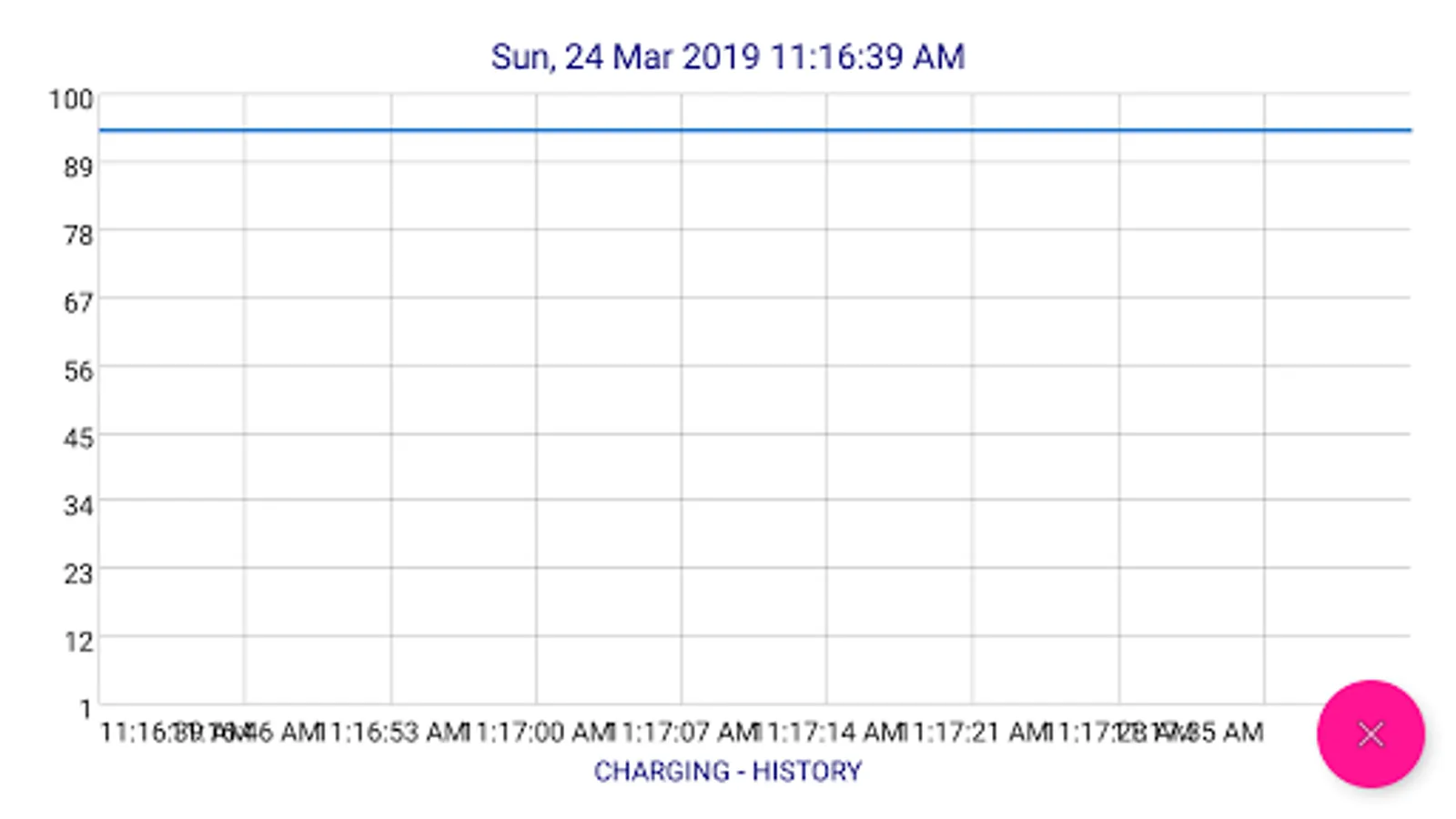Select the 11:17:07 AM time label
This screenshot has height=819, width=1456.
[682, 732]
